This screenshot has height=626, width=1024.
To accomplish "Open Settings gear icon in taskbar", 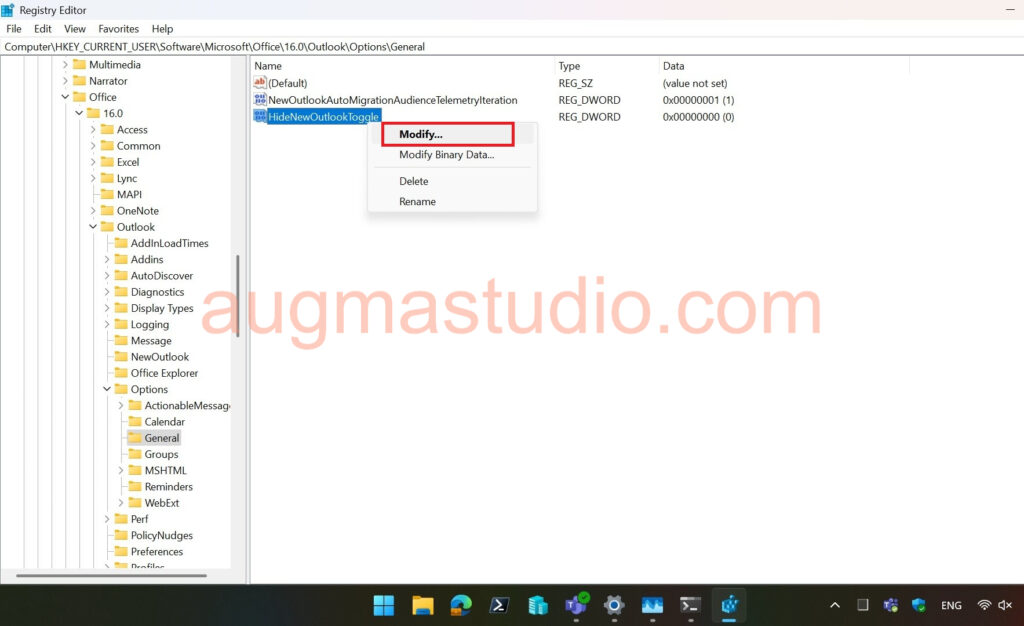I will (x=614, y=605).
